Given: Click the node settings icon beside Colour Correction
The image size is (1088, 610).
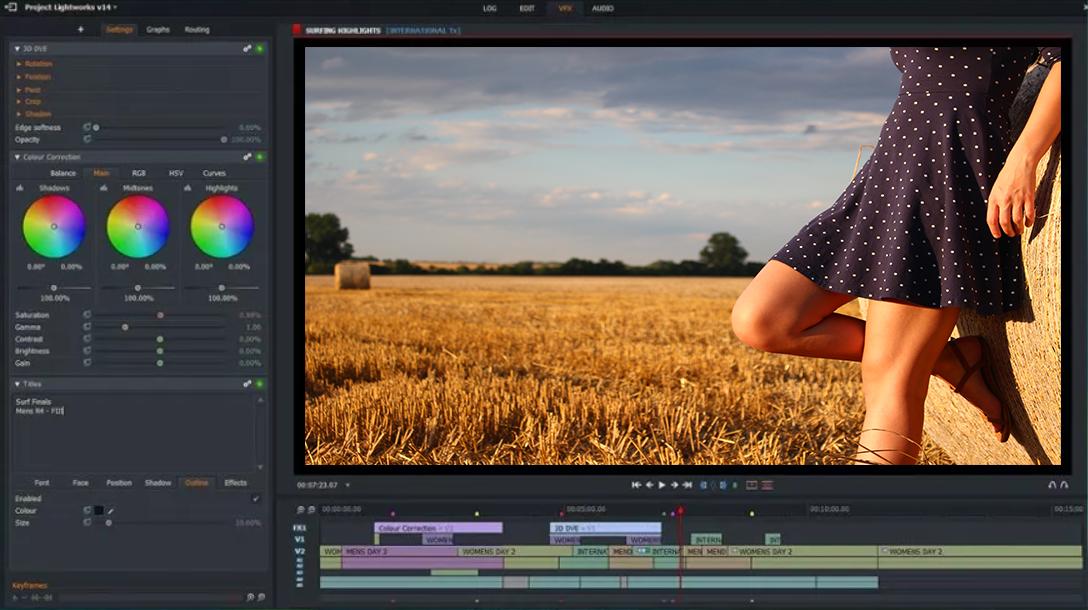Looking at the screenshot, I should [248, 156].
